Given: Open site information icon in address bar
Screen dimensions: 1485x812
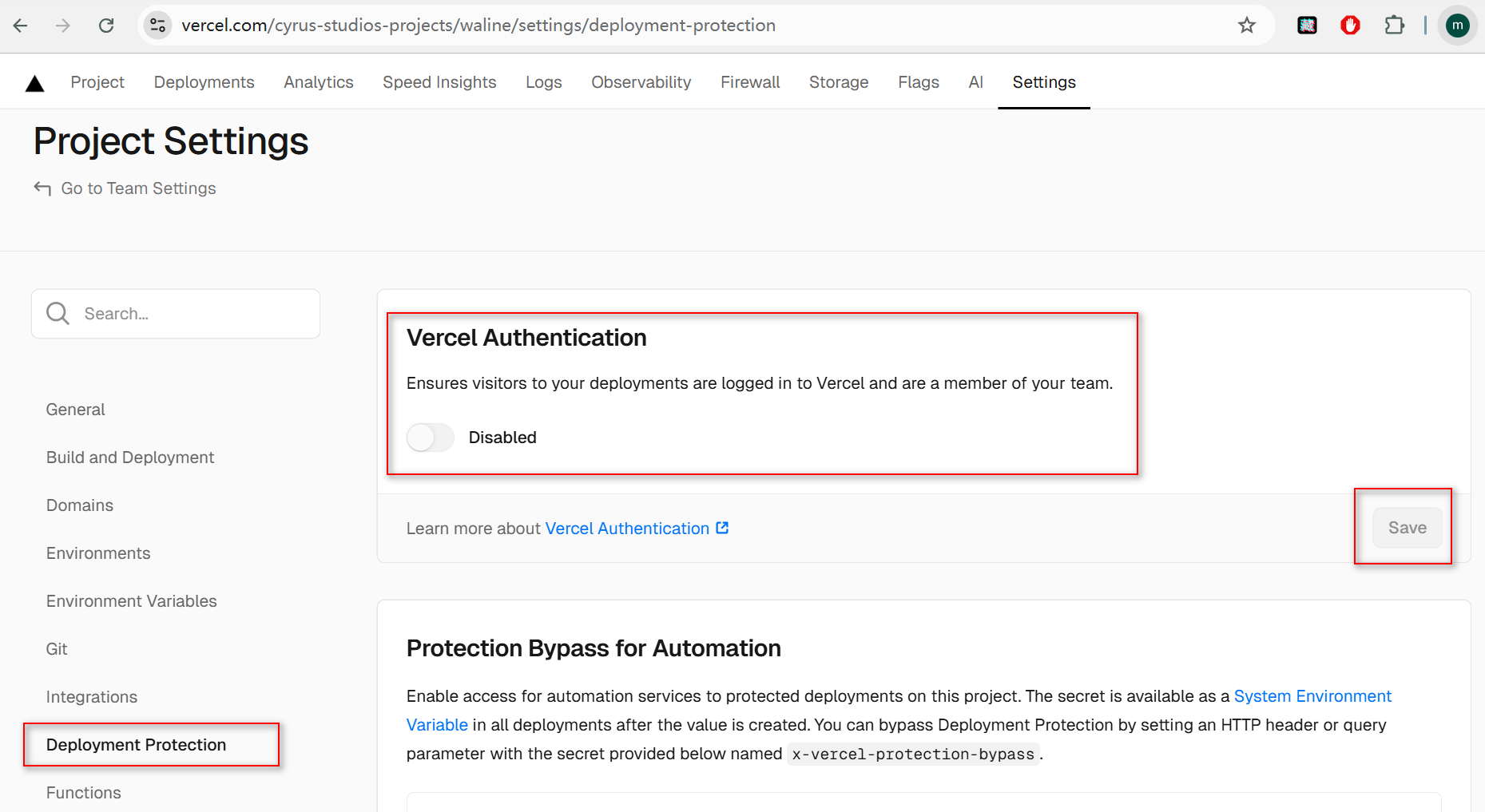Looking at the screenshot, I should [158, 26].
